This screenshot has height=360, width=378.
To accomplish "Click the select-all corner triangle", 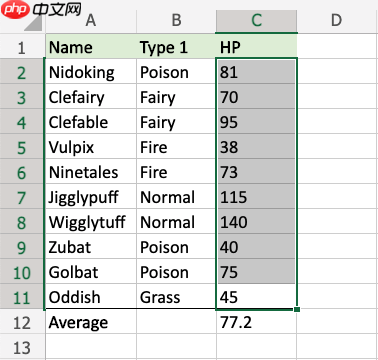I will coord(33,23).
